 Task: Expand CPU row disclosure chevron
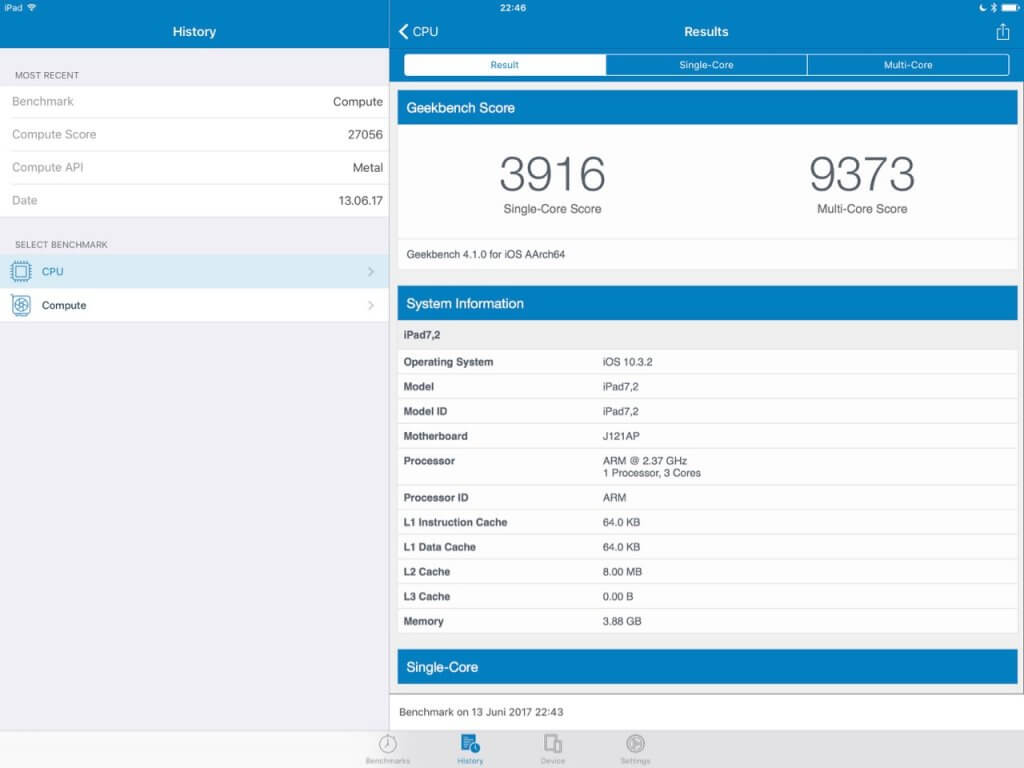click(x=371, y=272)
